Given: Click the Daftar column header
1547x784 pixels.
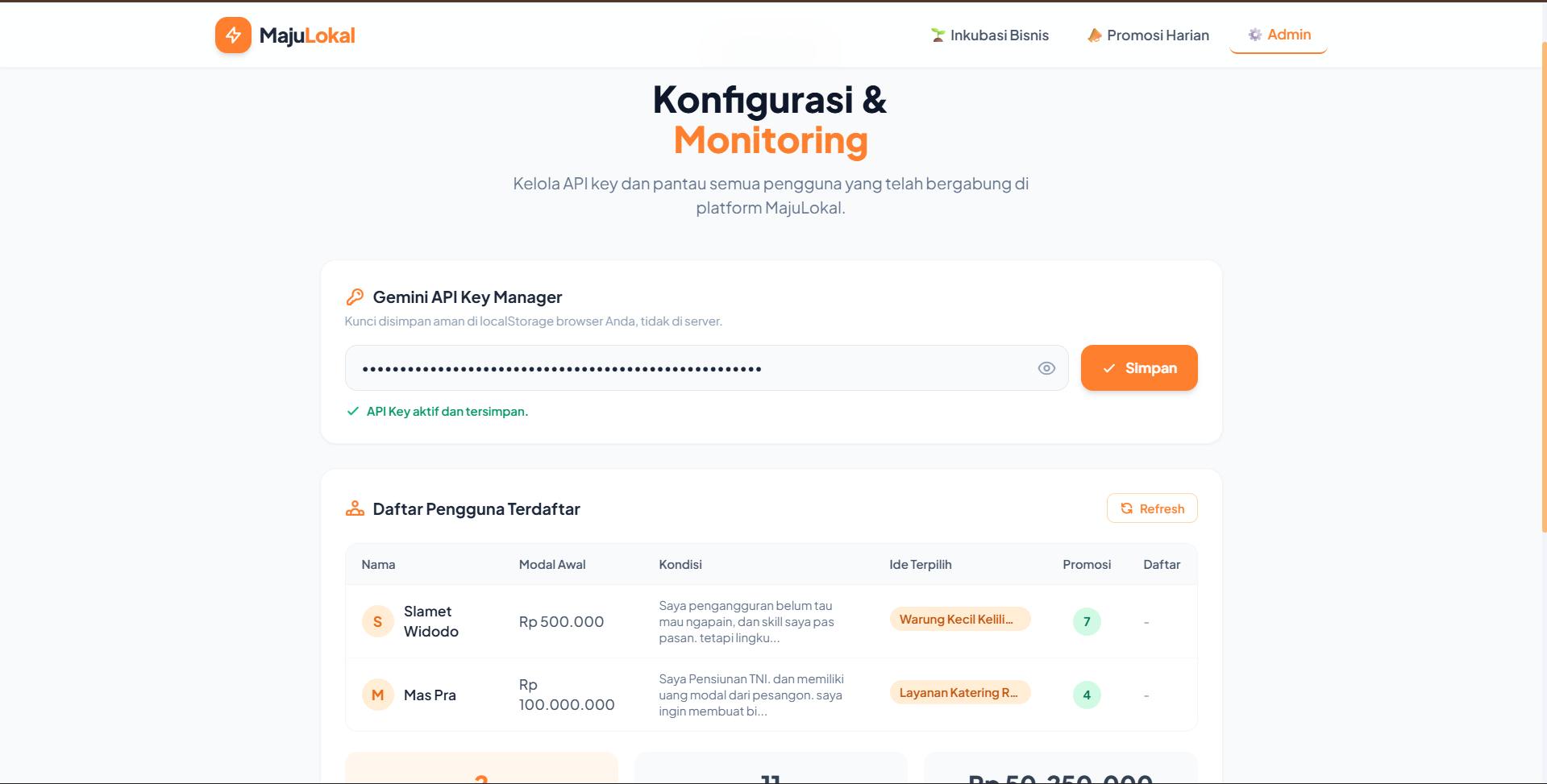Looking at the screenshot, I should (1162, 565).
